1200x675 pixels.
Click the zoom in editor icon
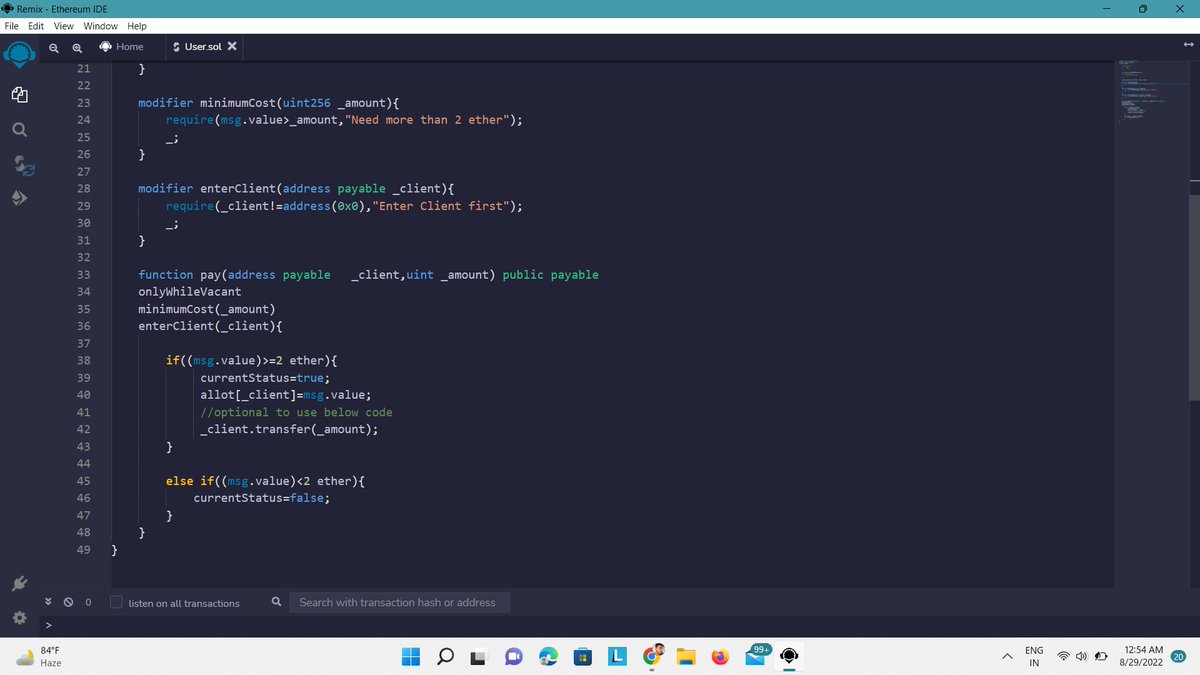[76, 47]
